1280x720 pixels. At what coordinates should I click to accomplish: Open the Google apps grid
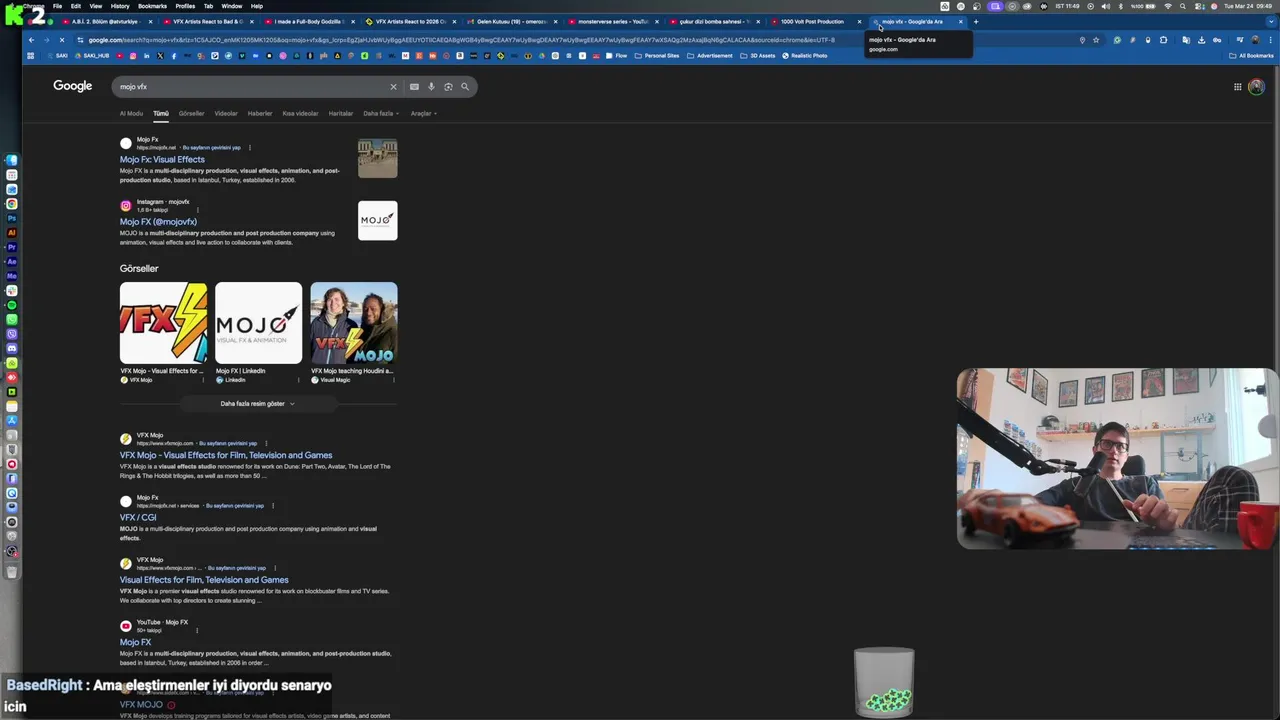[x=1237, y=87]
